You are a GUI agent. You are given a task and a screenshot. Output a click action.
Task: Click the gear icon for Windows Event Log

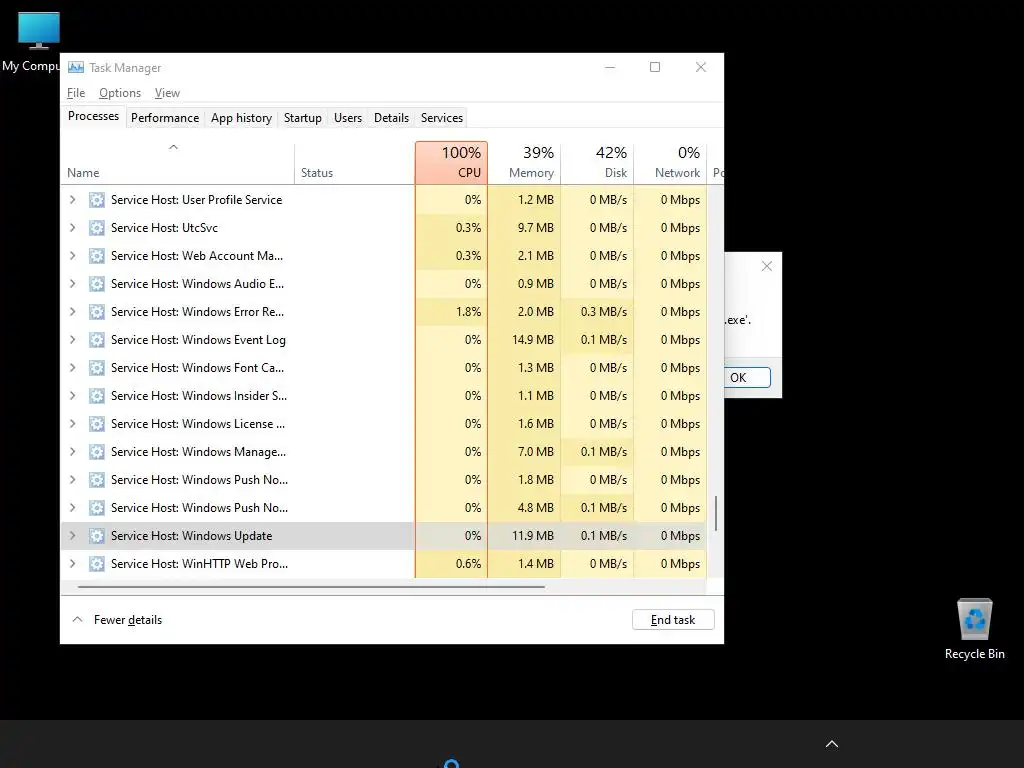click(97, 340)
